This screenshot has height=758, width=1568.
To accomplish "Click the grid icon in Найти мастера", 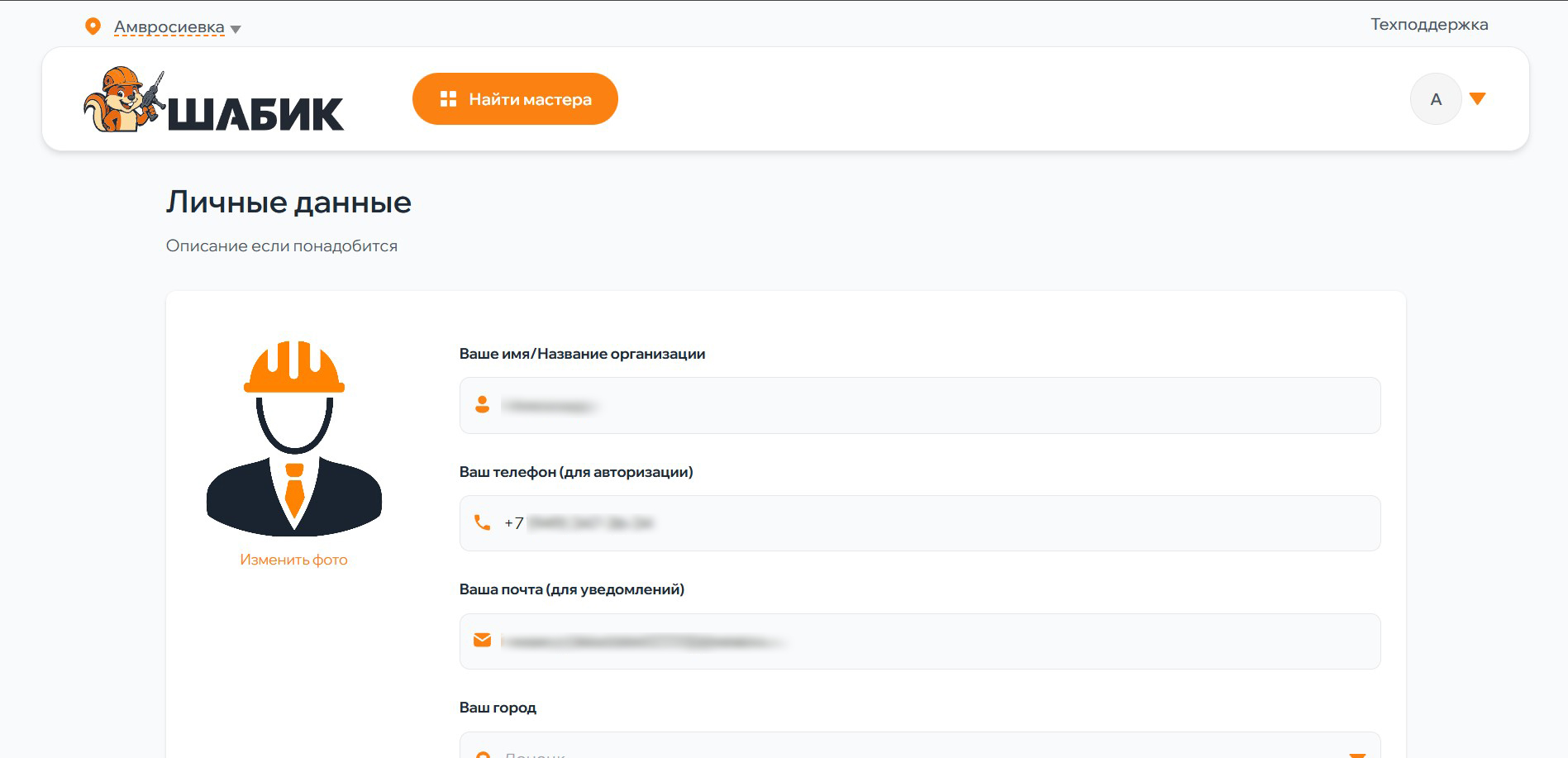I will pyautogui.click(x=448, y=99).
